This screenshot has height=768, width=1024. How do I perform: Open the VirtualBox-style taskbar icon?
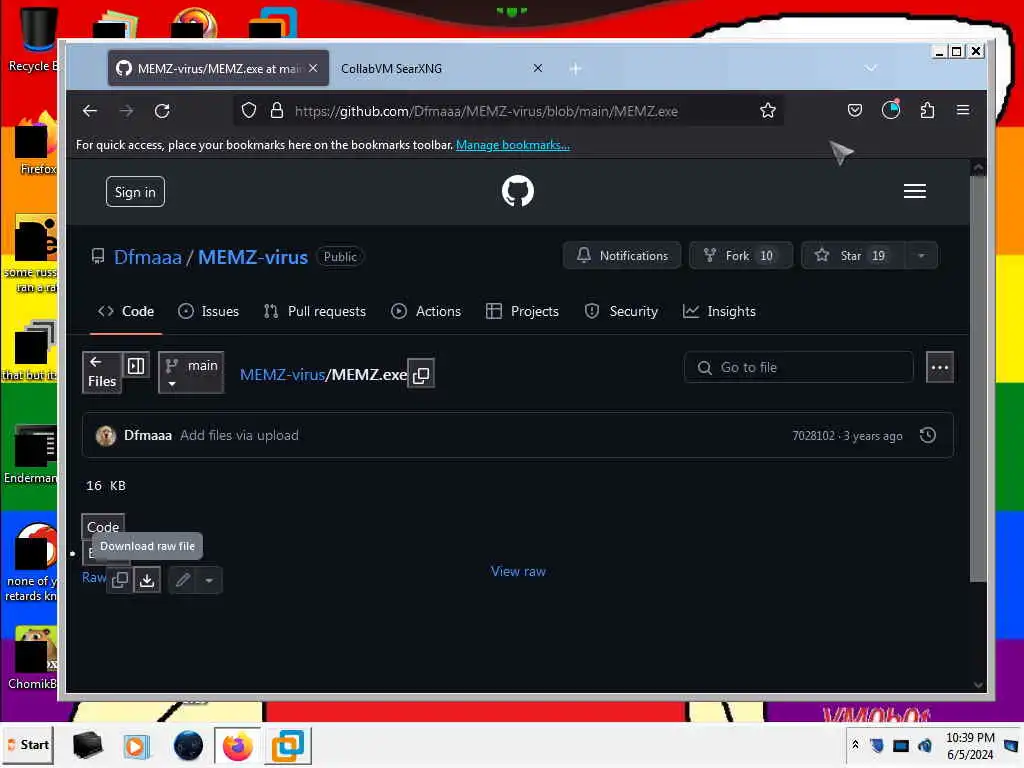click(x=288, y=746)
